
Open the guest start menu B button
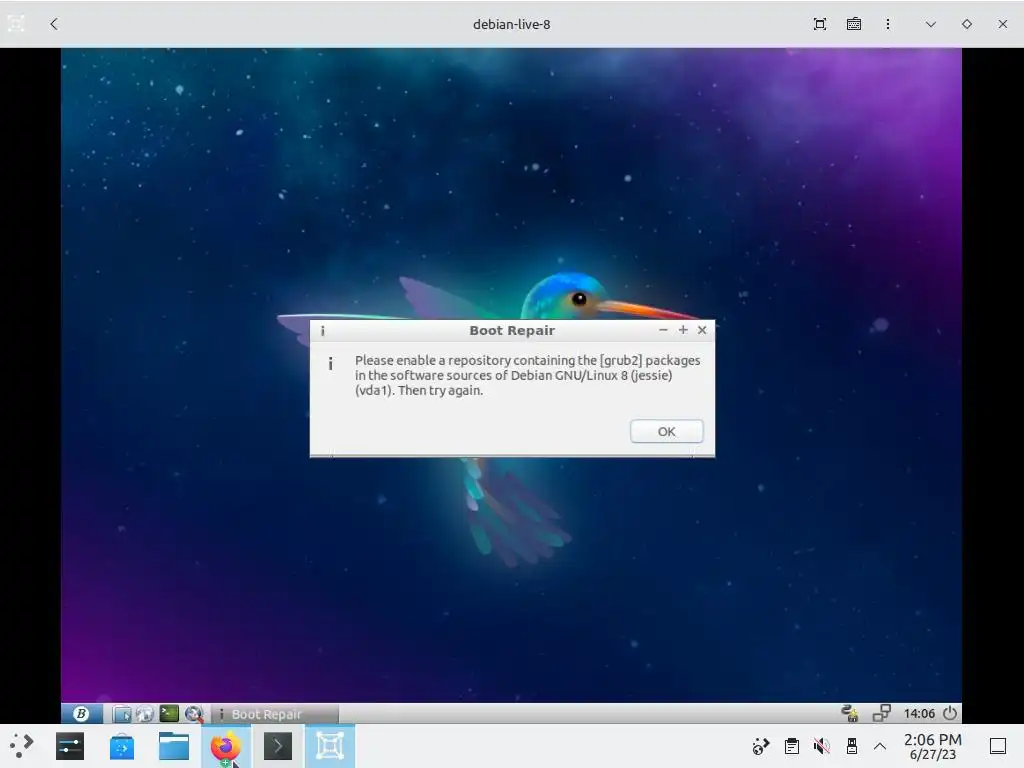pyautogui.click(x=82, y=714)
